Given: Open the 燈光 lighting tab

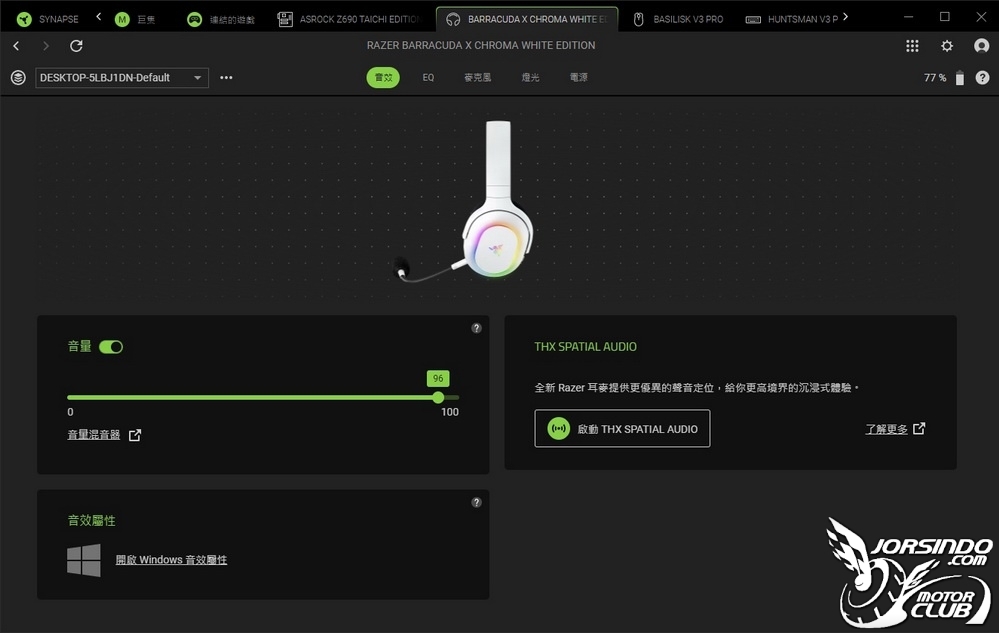Looking at the screenshot, I should pyautogui.click(x=530, y=78).
